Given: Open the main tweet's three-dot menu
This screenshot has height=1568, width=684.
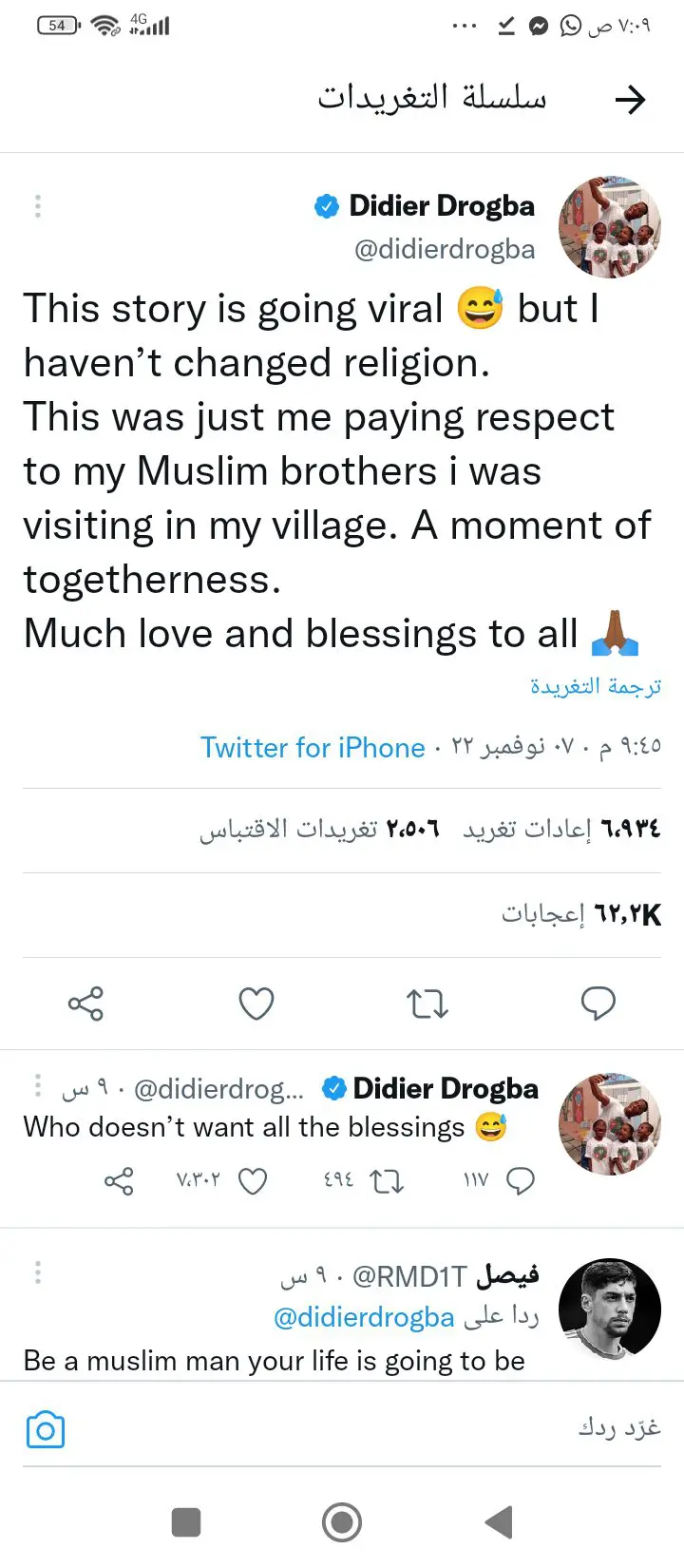Looking at the screenshot, I should tap(38, 206).
